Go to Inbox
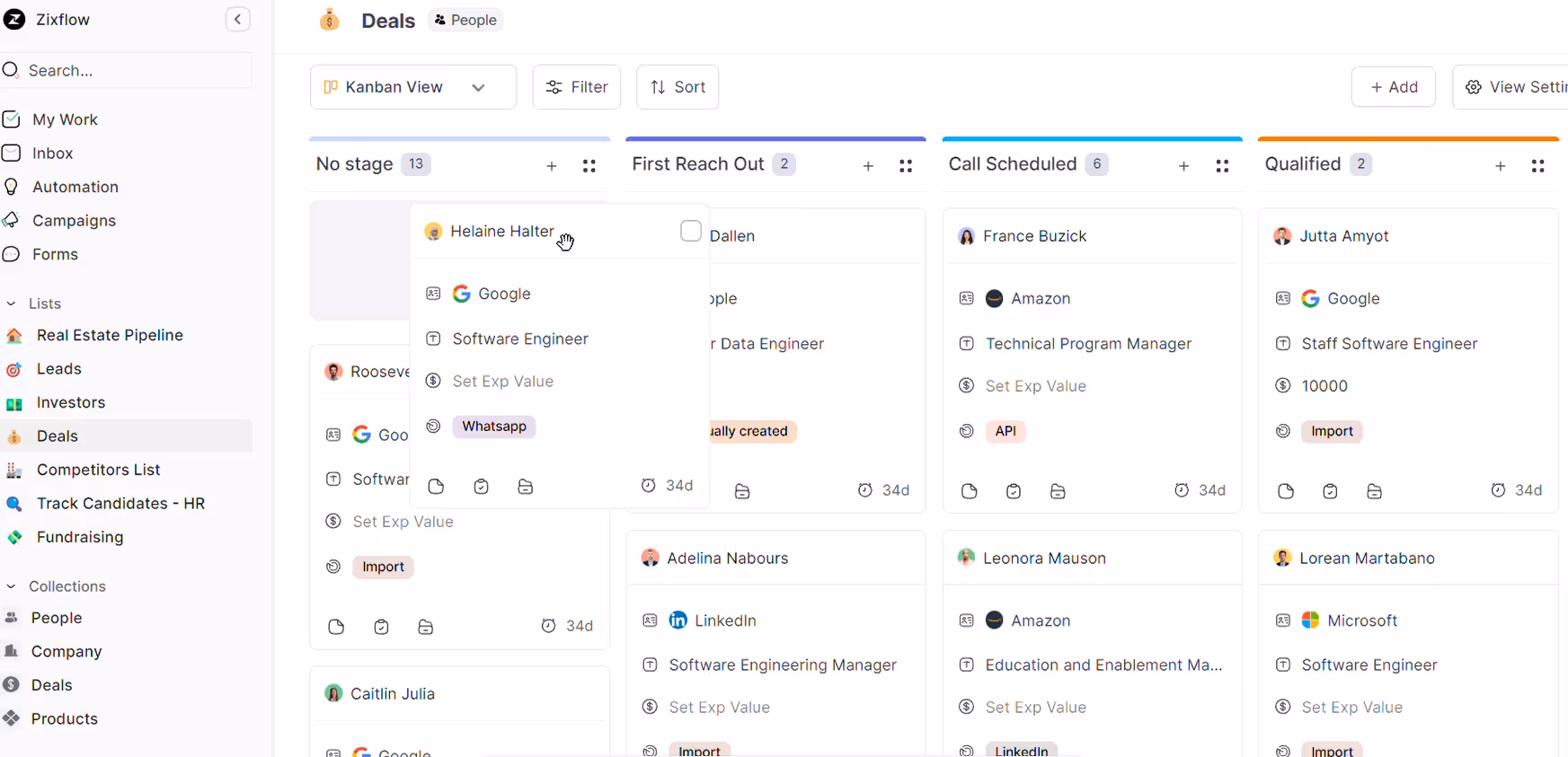This screenshot has width=1568, height=757. pyautogui.click(x=52, y=154)
